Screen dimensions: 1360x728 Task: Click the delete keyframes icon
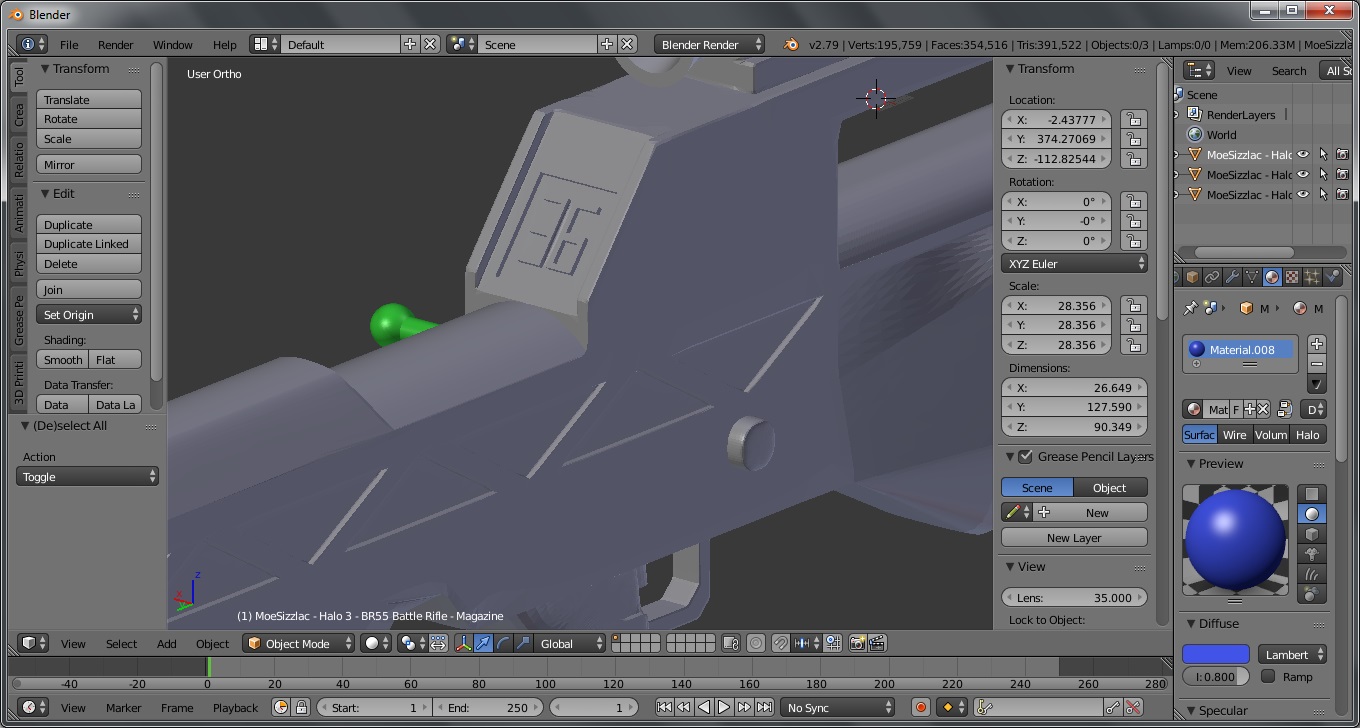(1133, 708)
